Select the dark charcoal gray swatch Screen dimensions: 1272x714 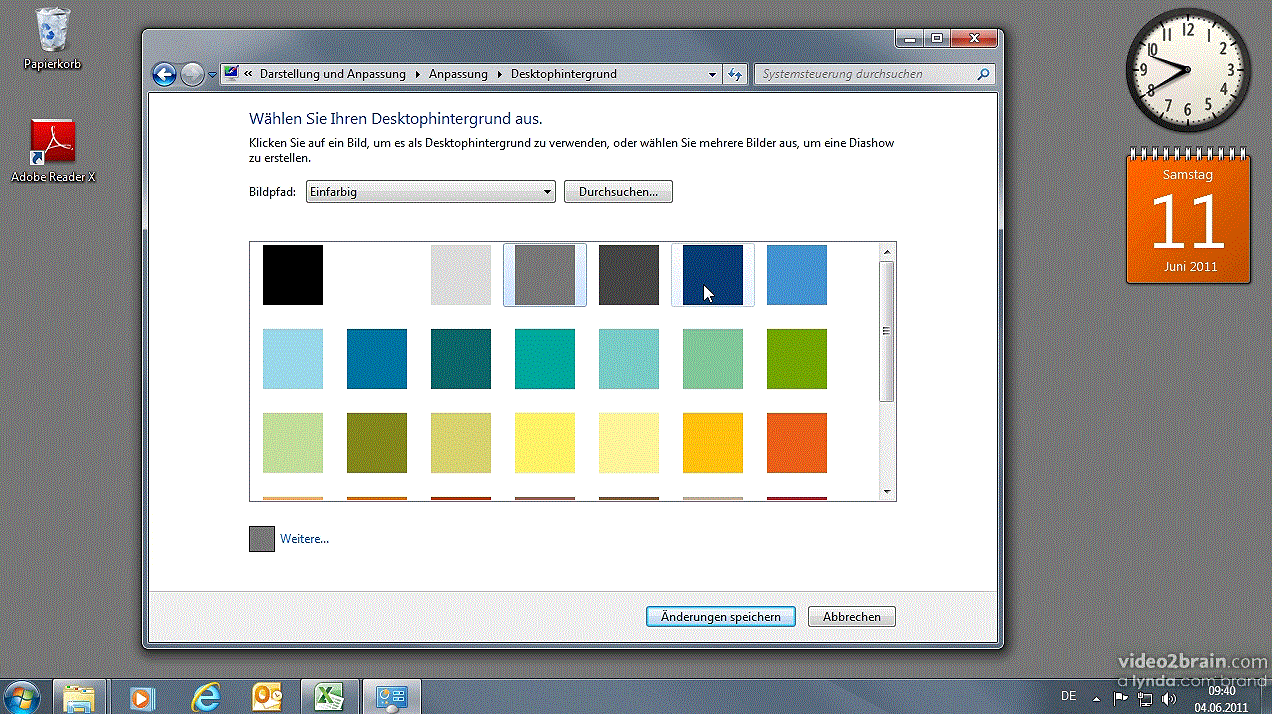pos(629,275)
